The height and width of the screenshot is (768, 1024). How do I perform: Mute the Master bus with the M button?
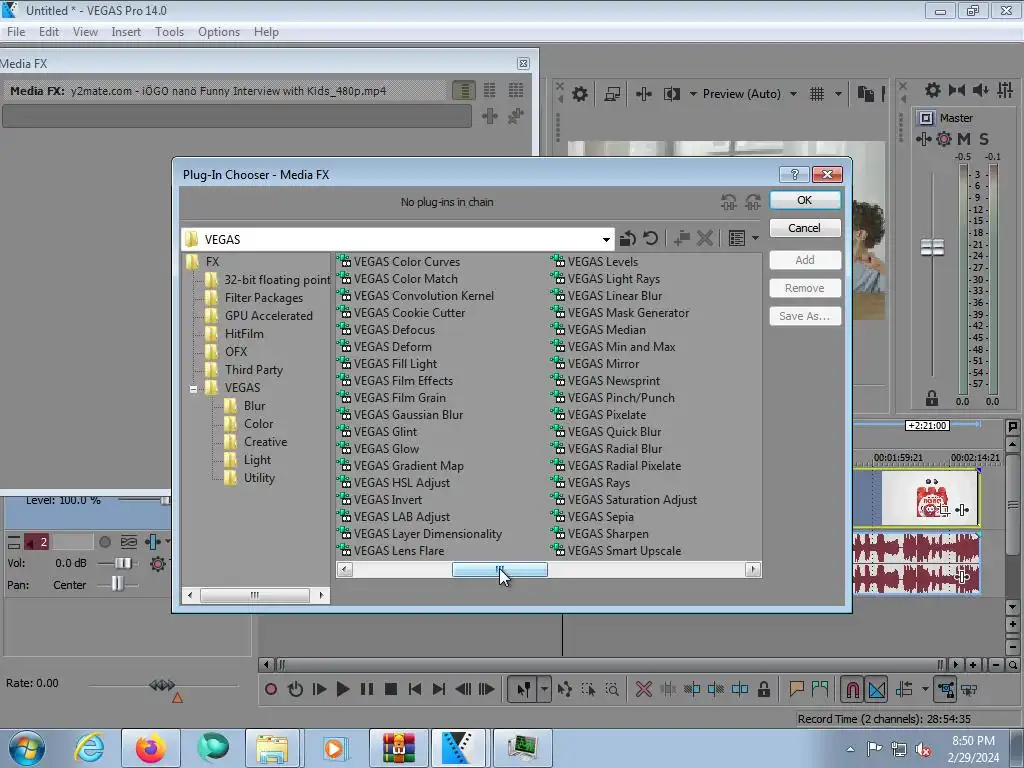[x=963, y=138]
